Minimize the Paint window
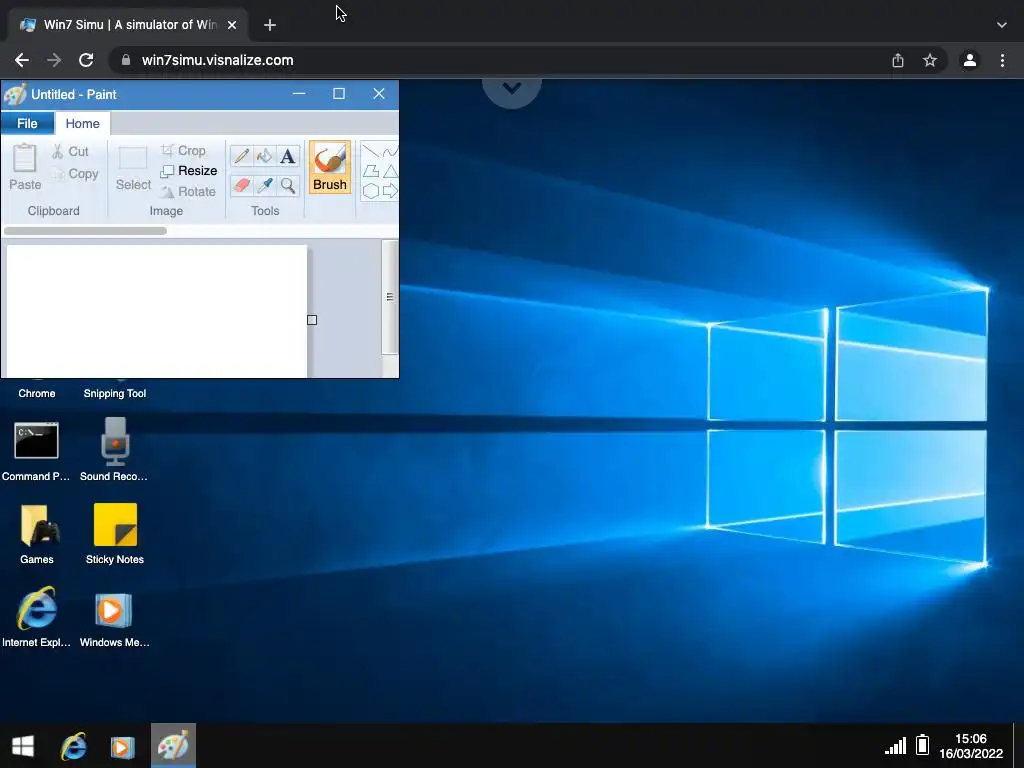Image resolution: width=1024 pixels, height=768 pixels. pos(299,94)
